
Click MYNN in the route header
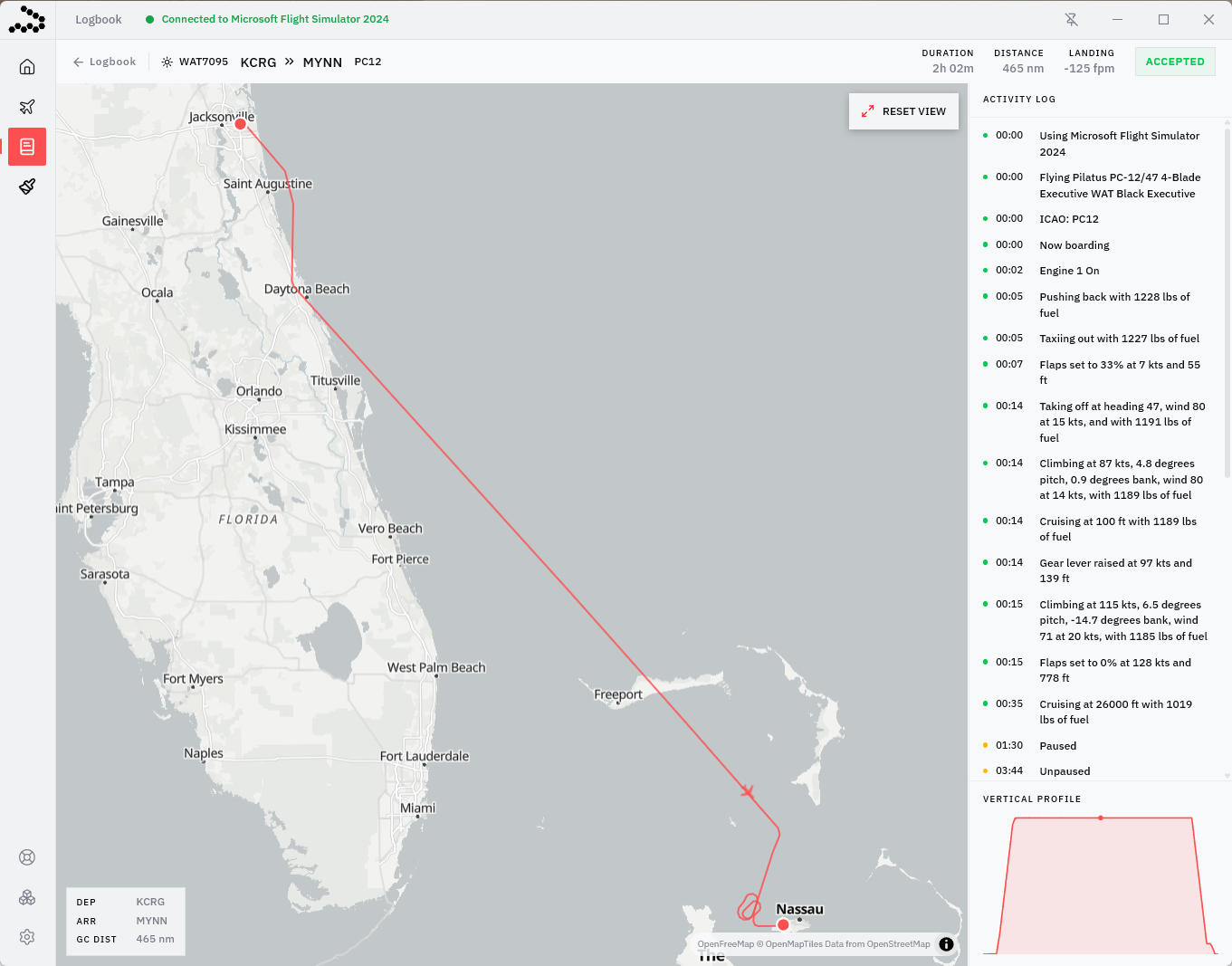tap(322, 62)
